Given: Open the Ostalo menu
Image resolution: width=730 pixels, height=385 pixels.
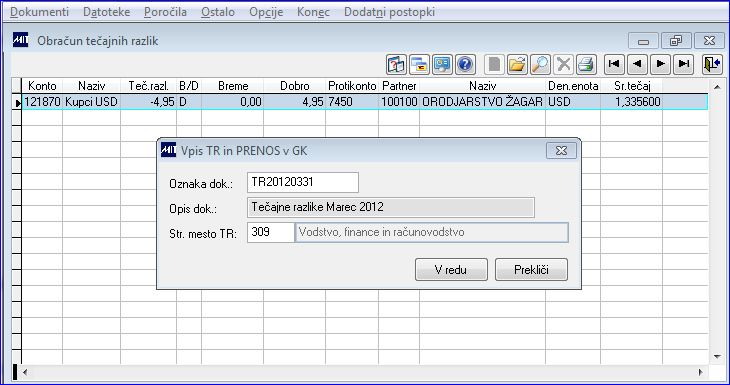Looking at the screenshot, I should [218, 12].
